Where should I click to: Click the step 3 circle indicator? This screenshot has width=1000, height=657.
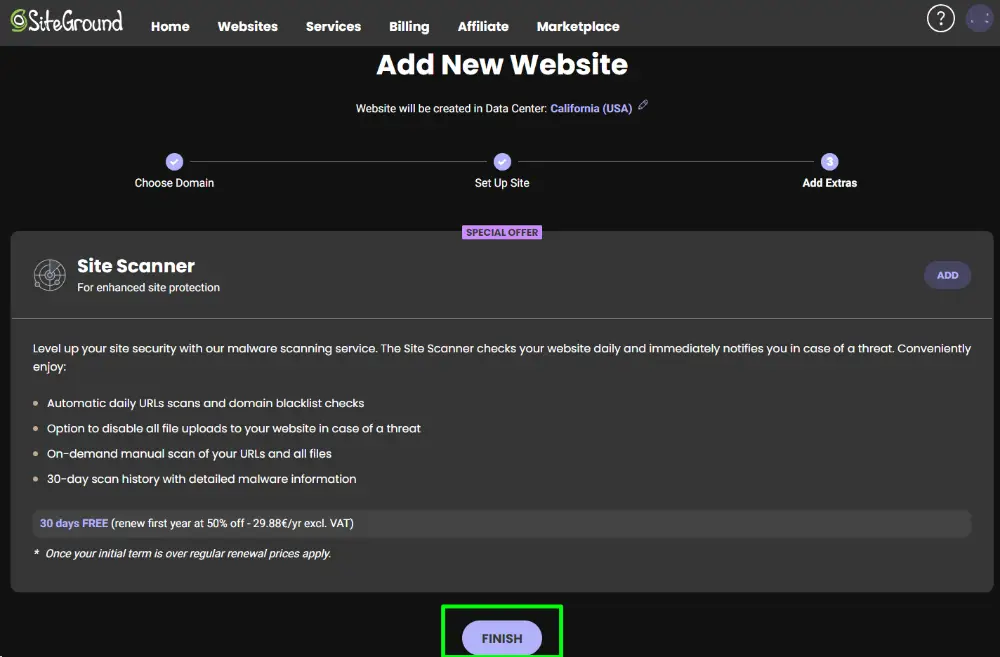[829, 161]
